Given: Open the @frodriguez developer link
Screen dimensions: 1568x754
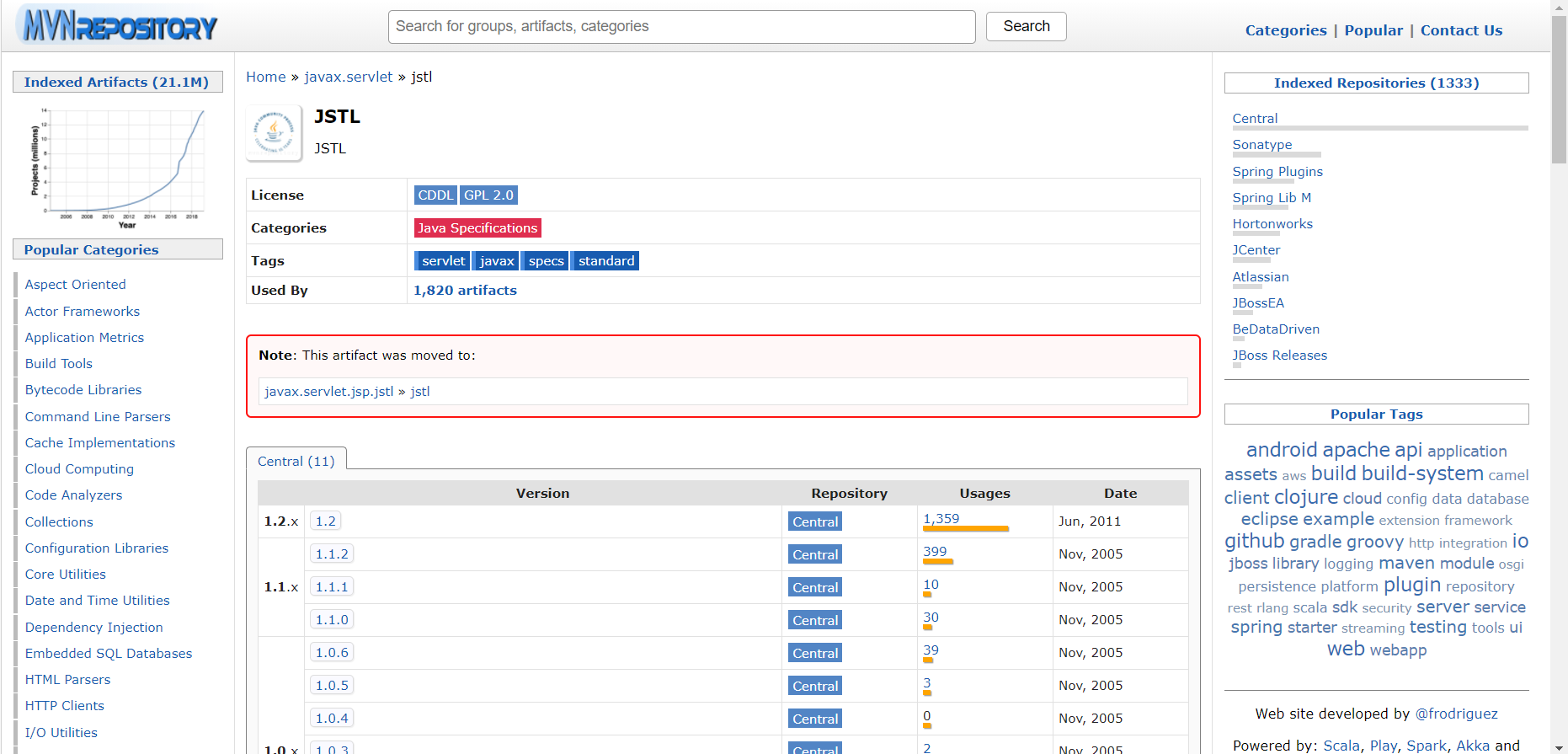Looking at the screenshot, I should pyautogui.click(x=1456, y=714).
